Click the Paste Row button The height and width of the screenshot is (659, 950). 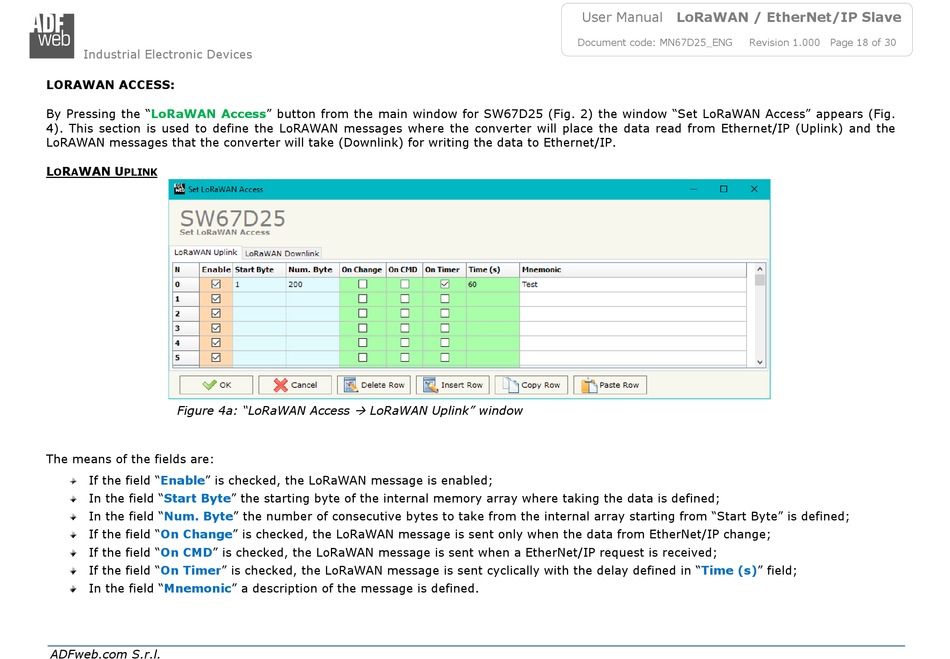(609, 385)
